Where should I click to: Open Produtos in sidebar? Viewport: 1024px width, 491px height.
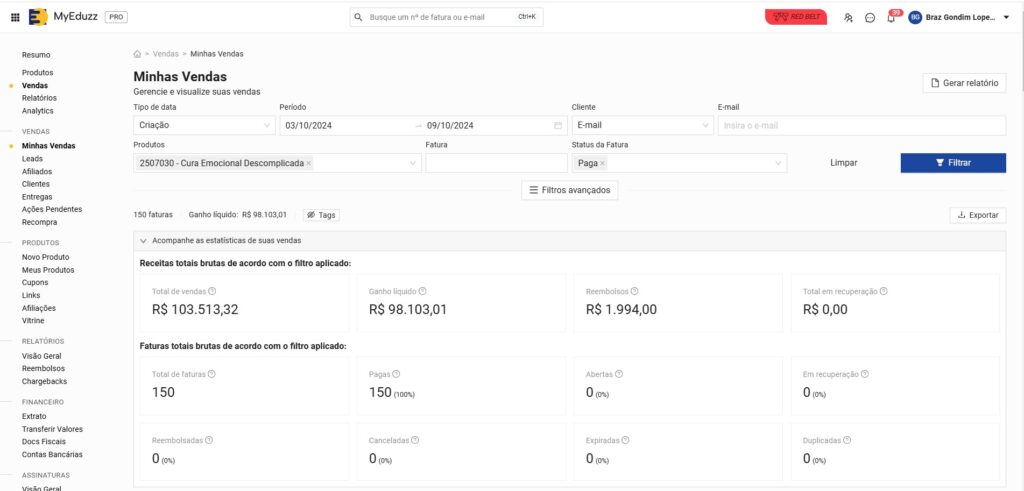point(37,72)
